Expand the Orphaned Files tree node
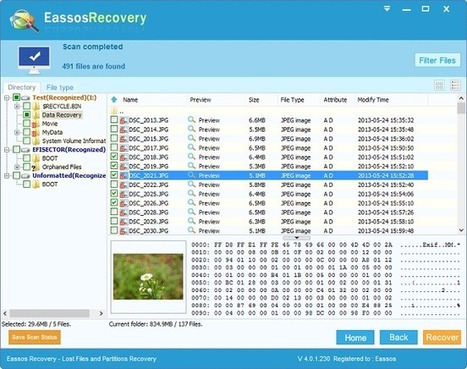467x369 pixels. coord(17,167)
